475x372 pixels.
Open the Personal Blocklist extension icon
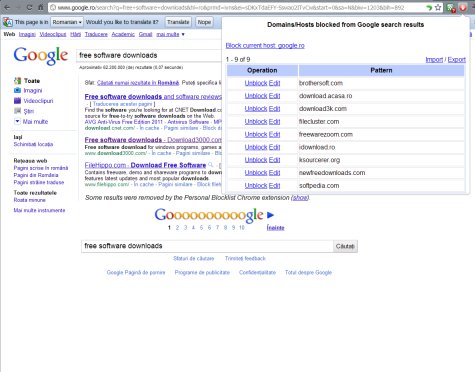coord(463,7)
